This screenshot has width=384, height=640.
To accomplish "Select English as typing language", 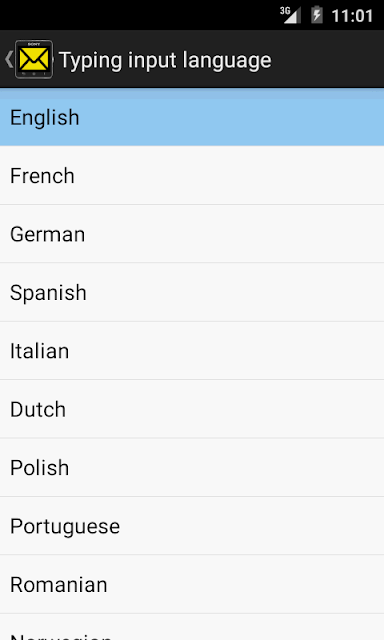I will (192, 118).
